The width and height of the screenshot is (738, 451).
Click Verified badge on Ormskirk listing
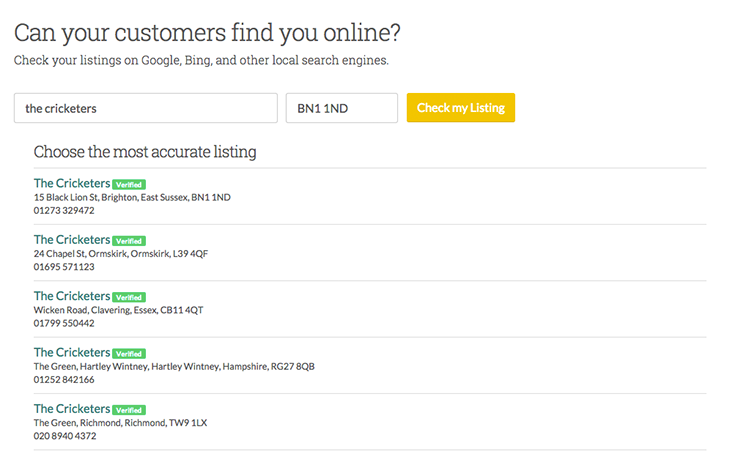pyautogui.click(x=129, y=241)
